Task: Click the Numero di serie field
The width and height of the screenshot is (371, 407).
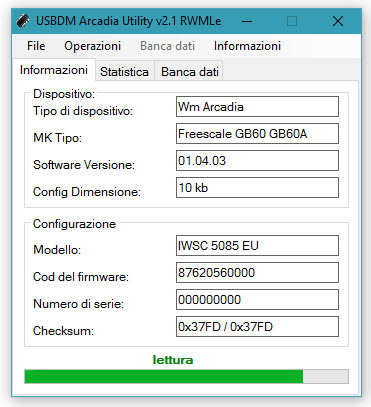Action: click(257, 300)
